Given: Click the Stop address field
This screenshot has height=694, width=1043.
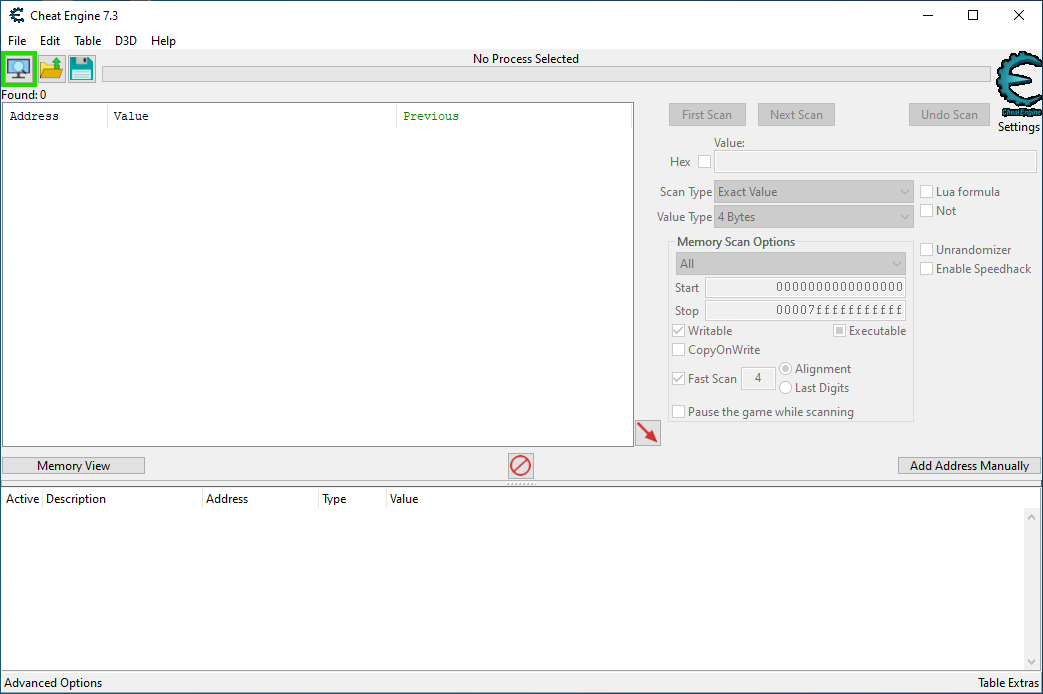Looking at the screenshot, I should click(806, 310).
